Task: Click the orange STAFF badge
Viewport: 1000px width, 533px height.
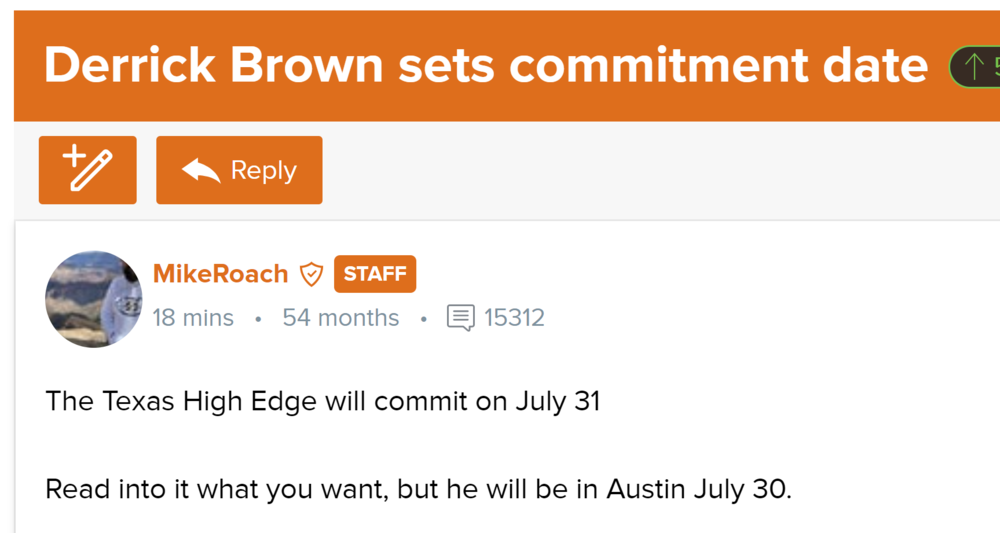Action: tap(375, 274)
